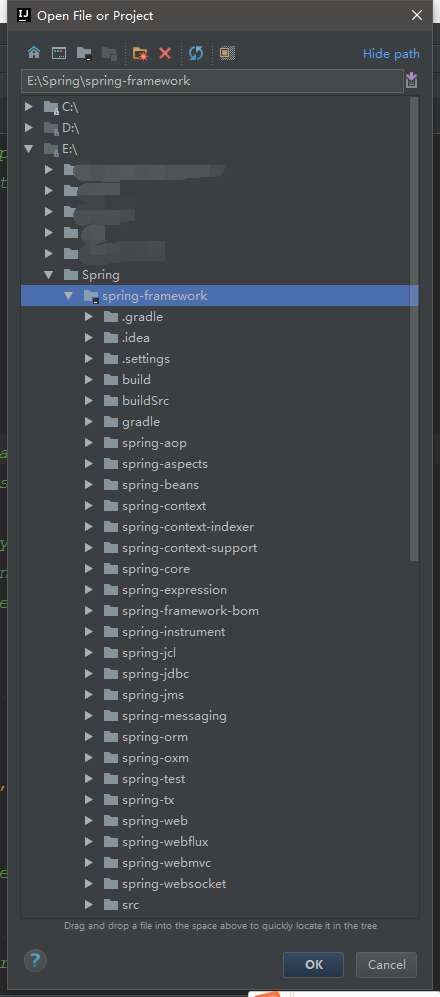
Task: Click the Help question mark button
Action: [36, 959]
